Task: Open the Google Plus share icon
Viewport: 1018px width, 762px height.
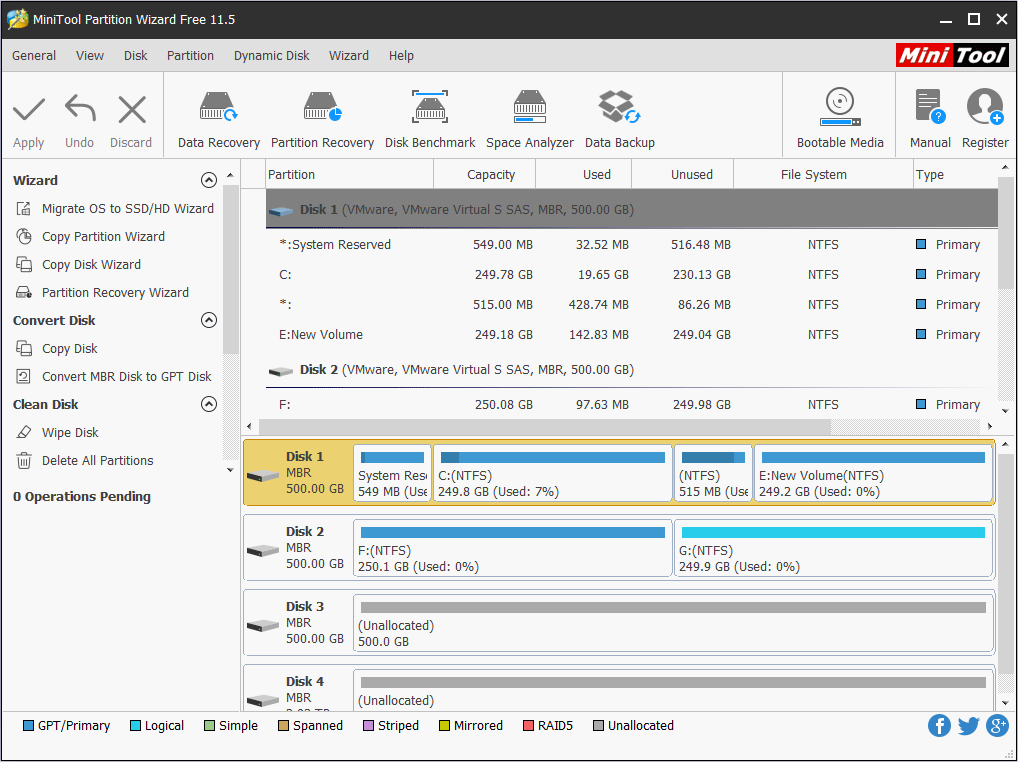Action: point(997,726)
